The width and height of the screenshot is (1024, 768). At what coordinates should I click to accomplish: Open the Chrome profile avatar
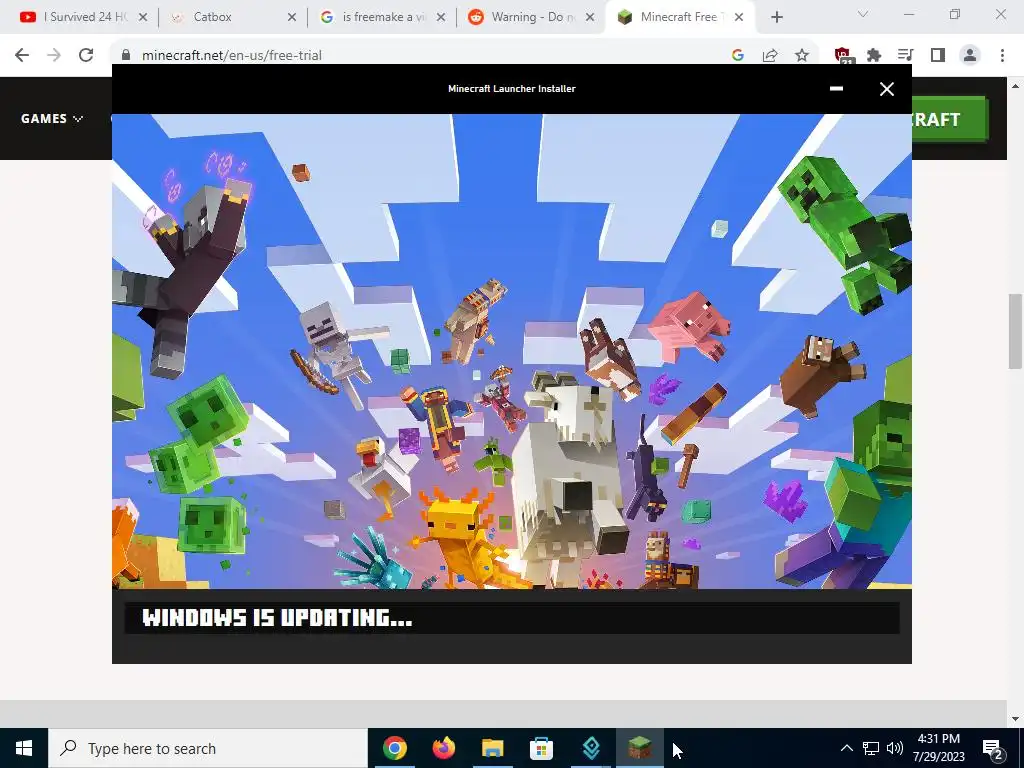coord(970,55)
